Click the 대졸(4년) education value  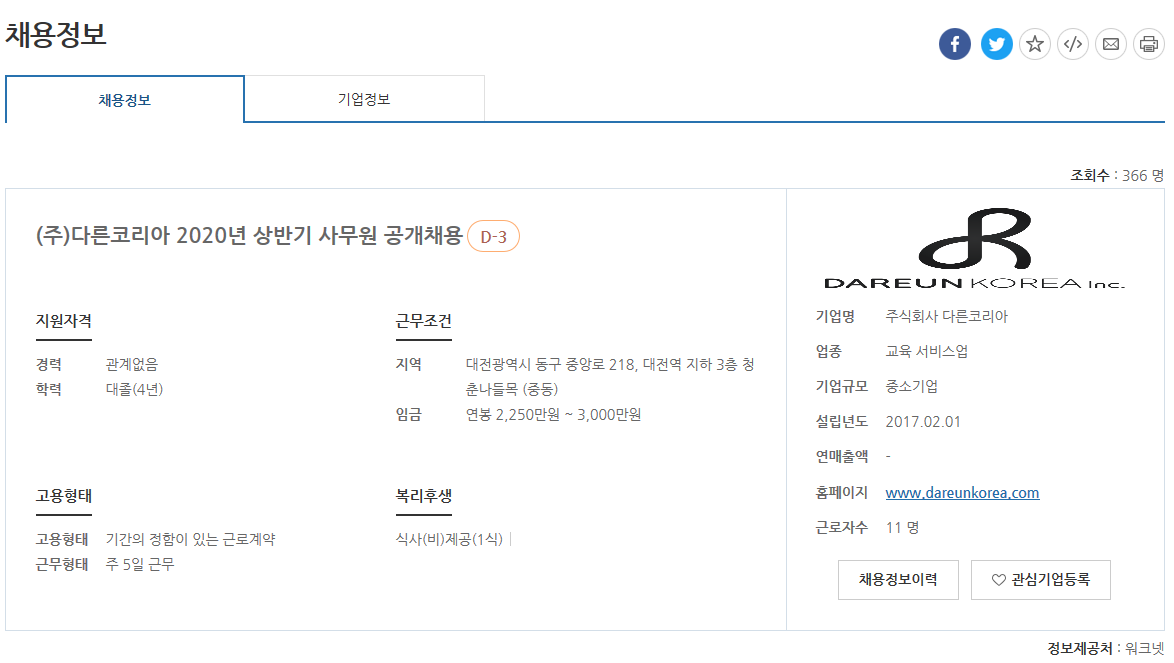click(135, 389)
